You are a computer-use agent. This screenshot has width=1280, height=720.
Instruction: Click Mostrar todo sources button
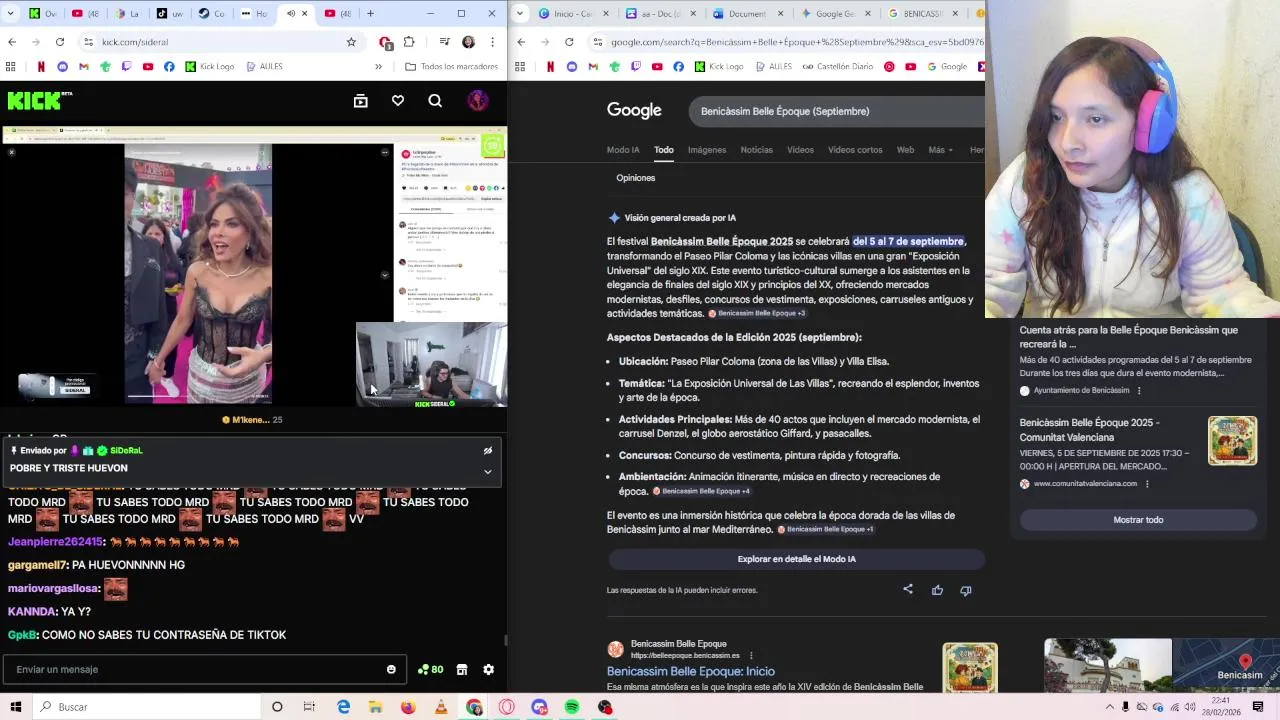pos(1138,520)
